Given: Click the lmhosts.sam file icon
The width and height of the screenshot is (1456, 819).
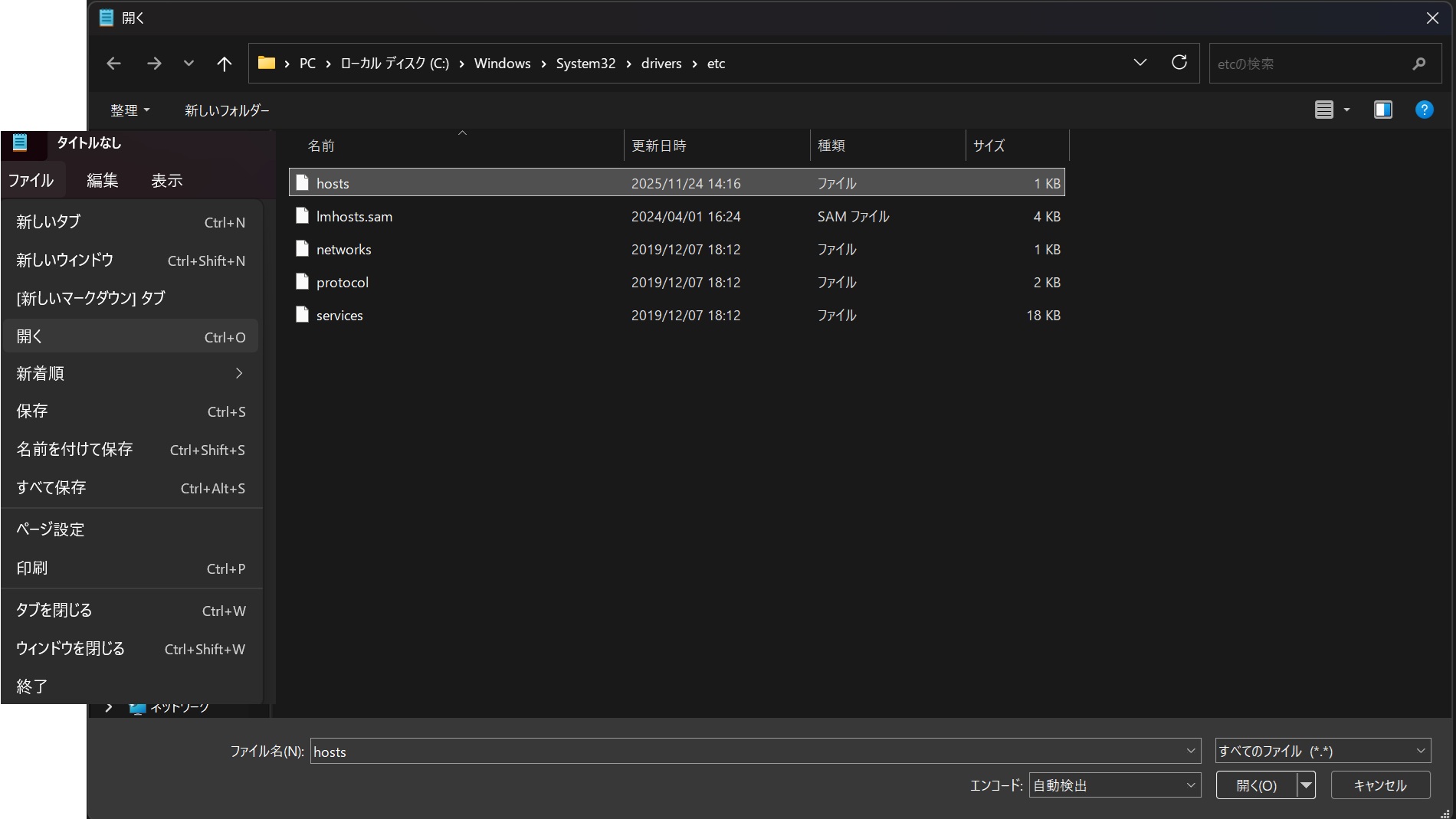Looking at the screenshot, I should pos(303,216).
